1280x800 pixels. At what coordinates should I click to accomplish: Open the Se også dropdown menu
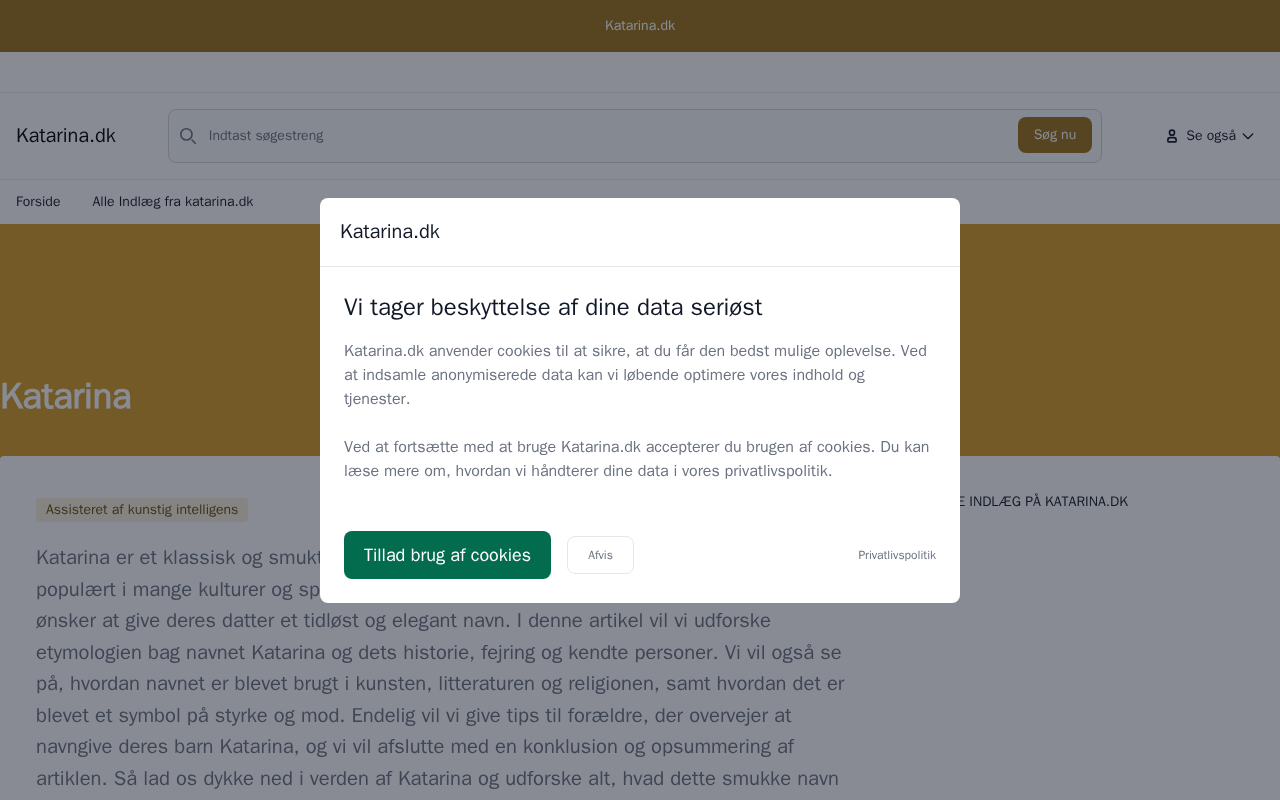tap(1210, 136)
